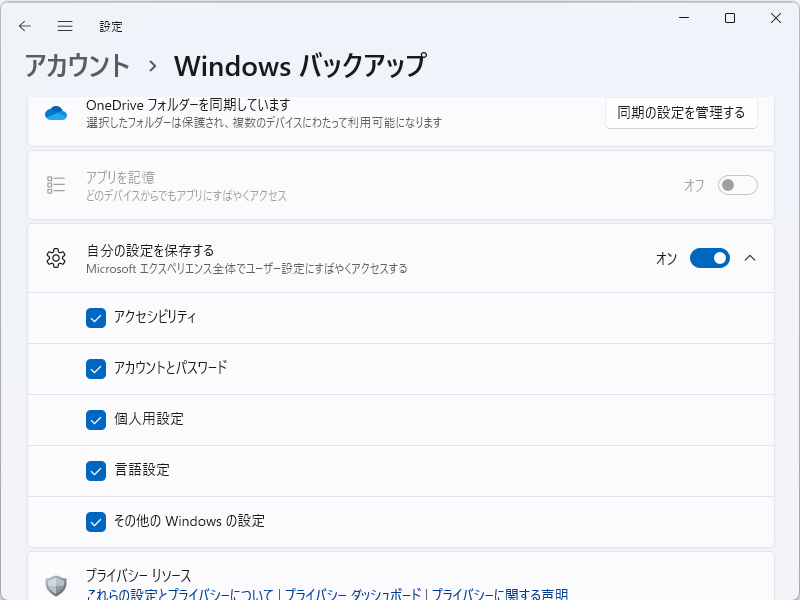Uncheck アクセシビリティ sync setting

point(96,318)
